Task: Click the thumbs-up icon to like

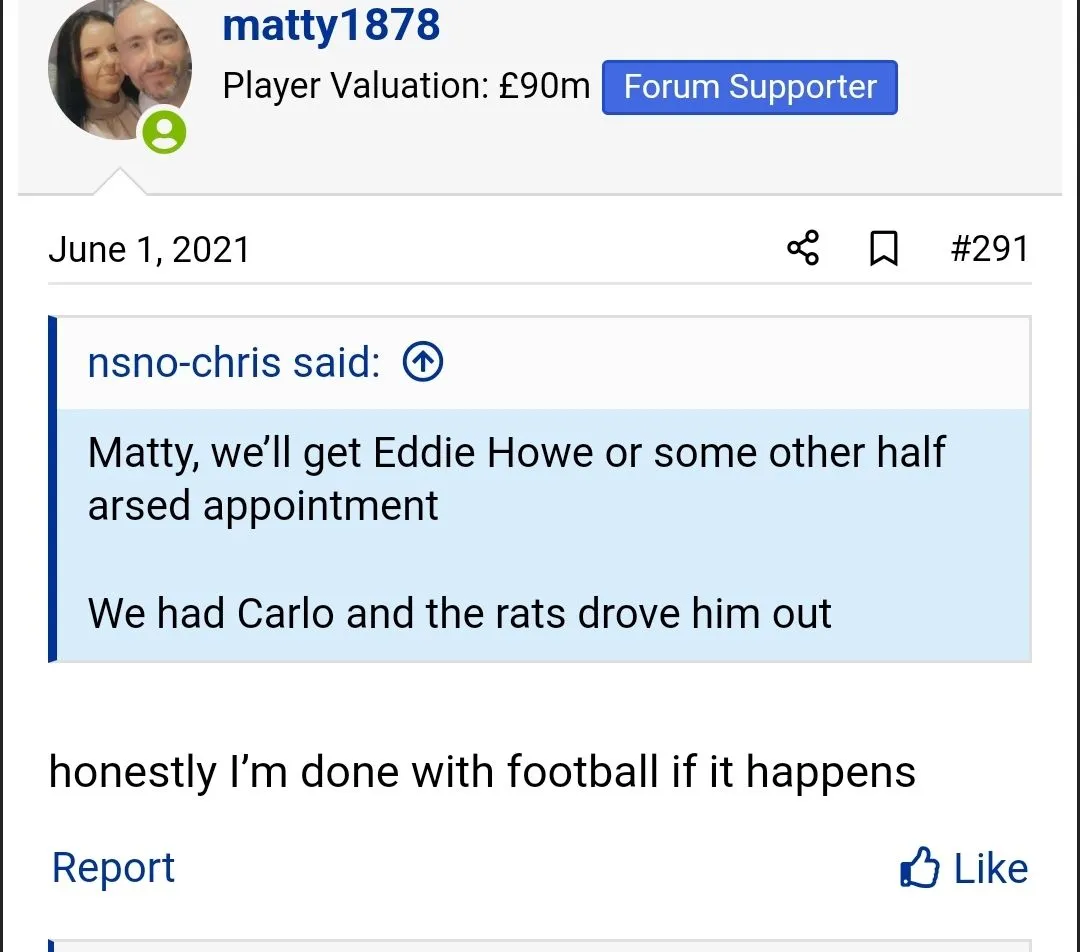Action: [x=919, y=868]
